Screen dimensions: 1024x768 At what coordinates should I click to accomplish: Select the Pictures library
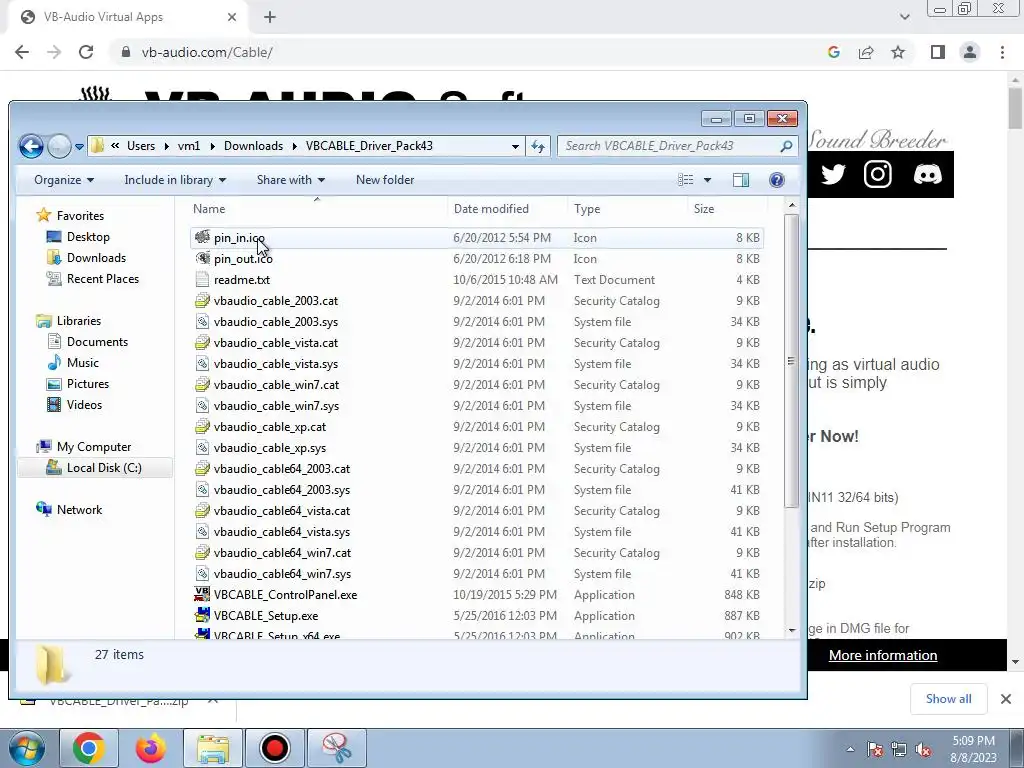point(77,384)
